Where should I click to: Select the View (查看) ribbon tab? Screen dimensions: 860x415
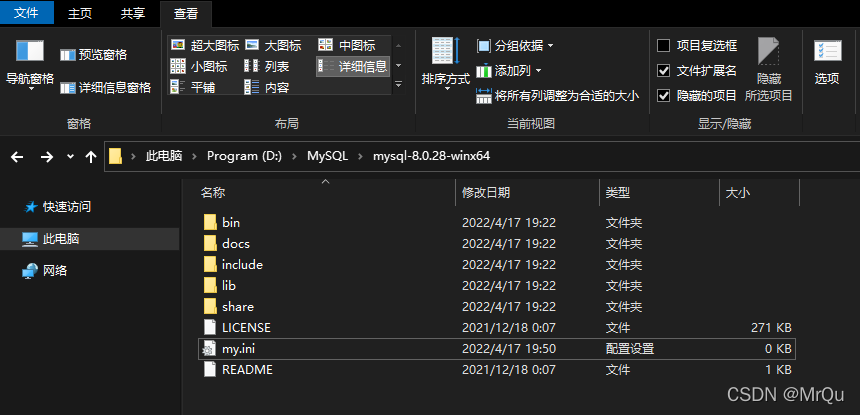(x=185, y=14)
